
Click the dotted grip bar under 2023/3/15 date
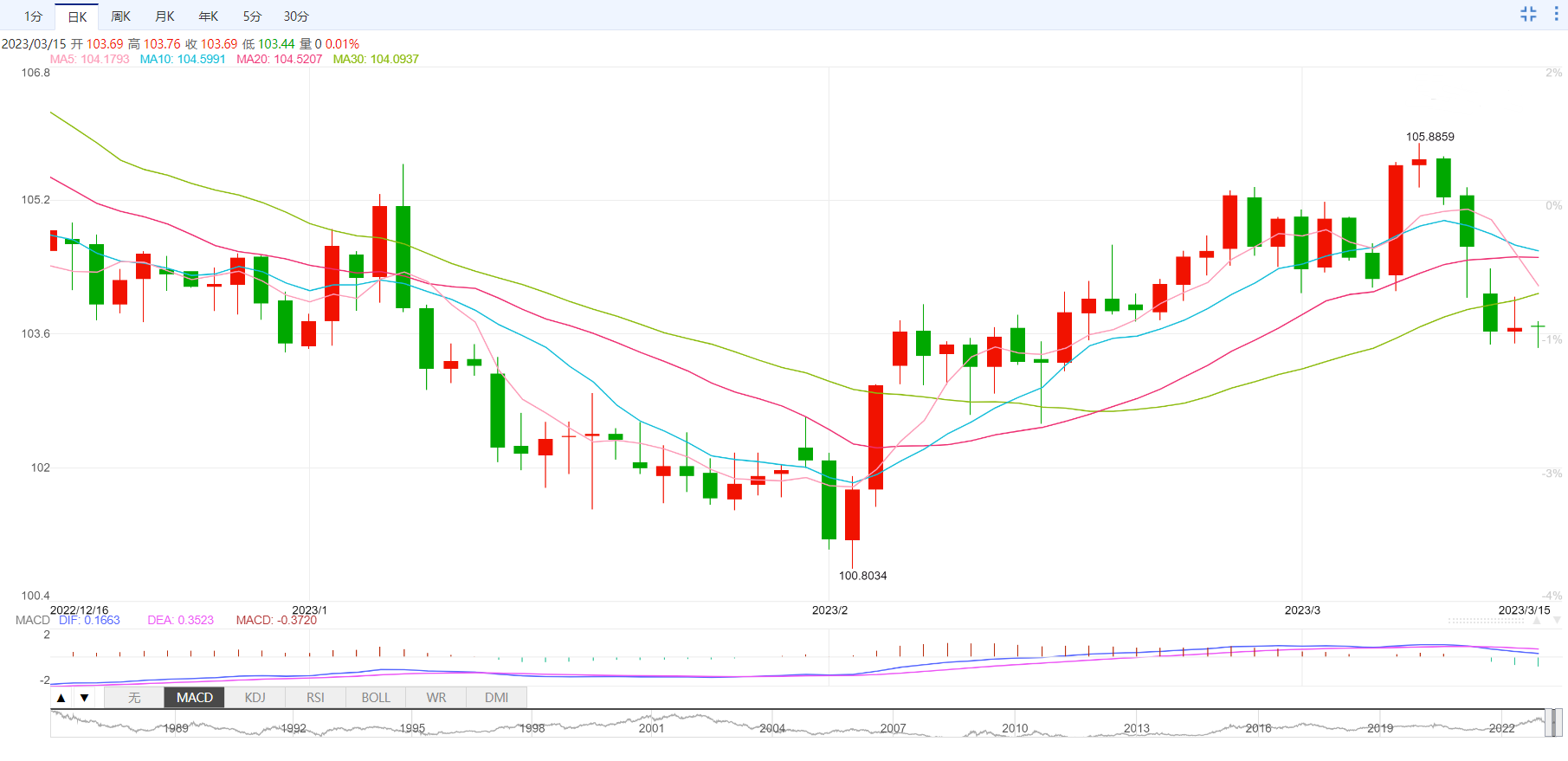1486,621
